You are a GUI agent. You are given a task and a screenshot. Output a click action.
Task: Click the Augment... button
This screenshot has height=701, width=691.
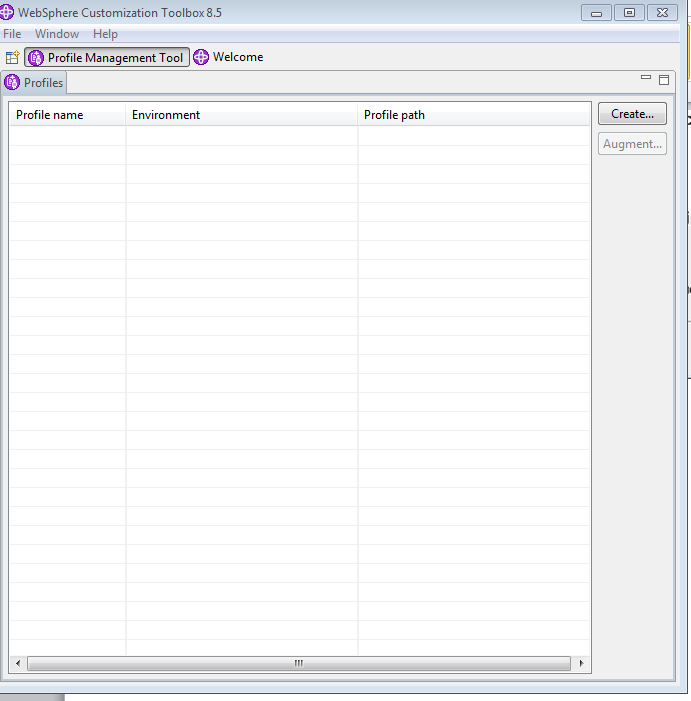632,144
